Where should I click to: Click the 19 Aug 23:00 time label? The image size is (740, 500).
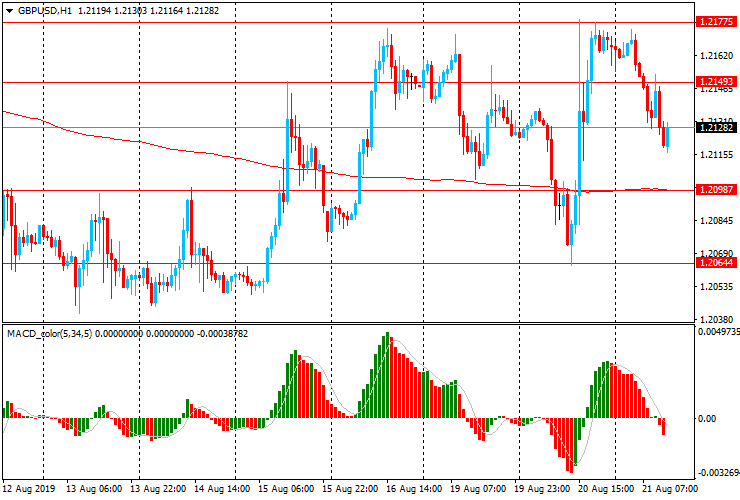coord(542,489)
